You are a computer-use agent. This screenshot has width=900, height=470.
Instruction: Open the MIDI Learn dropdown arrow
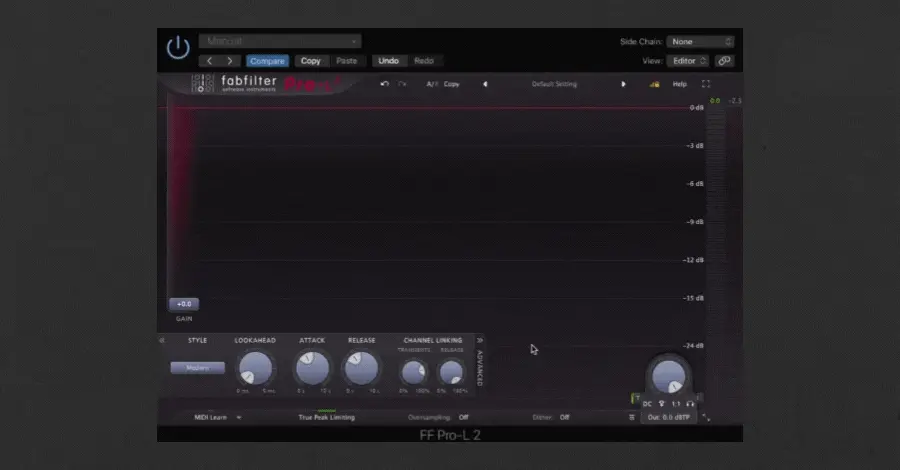pos(239,418)
